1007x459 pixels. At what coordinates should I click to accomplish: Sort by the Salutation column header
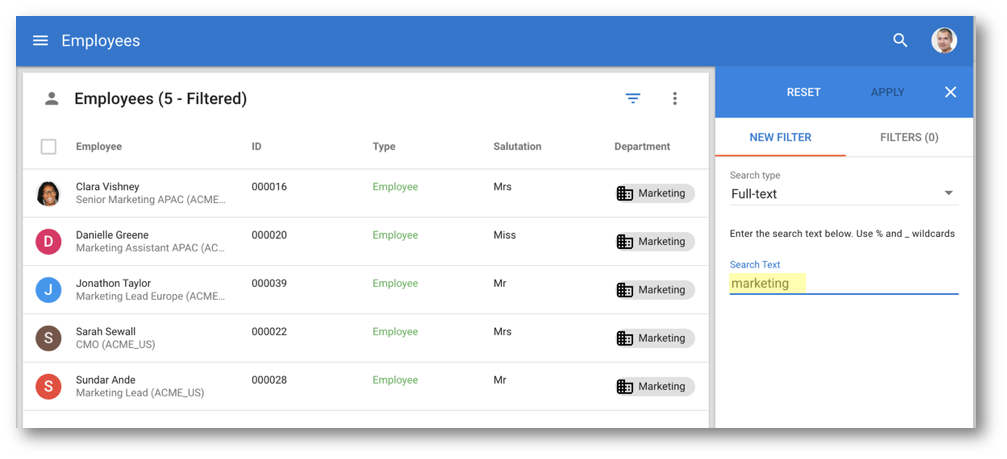[x=517, y=146]
